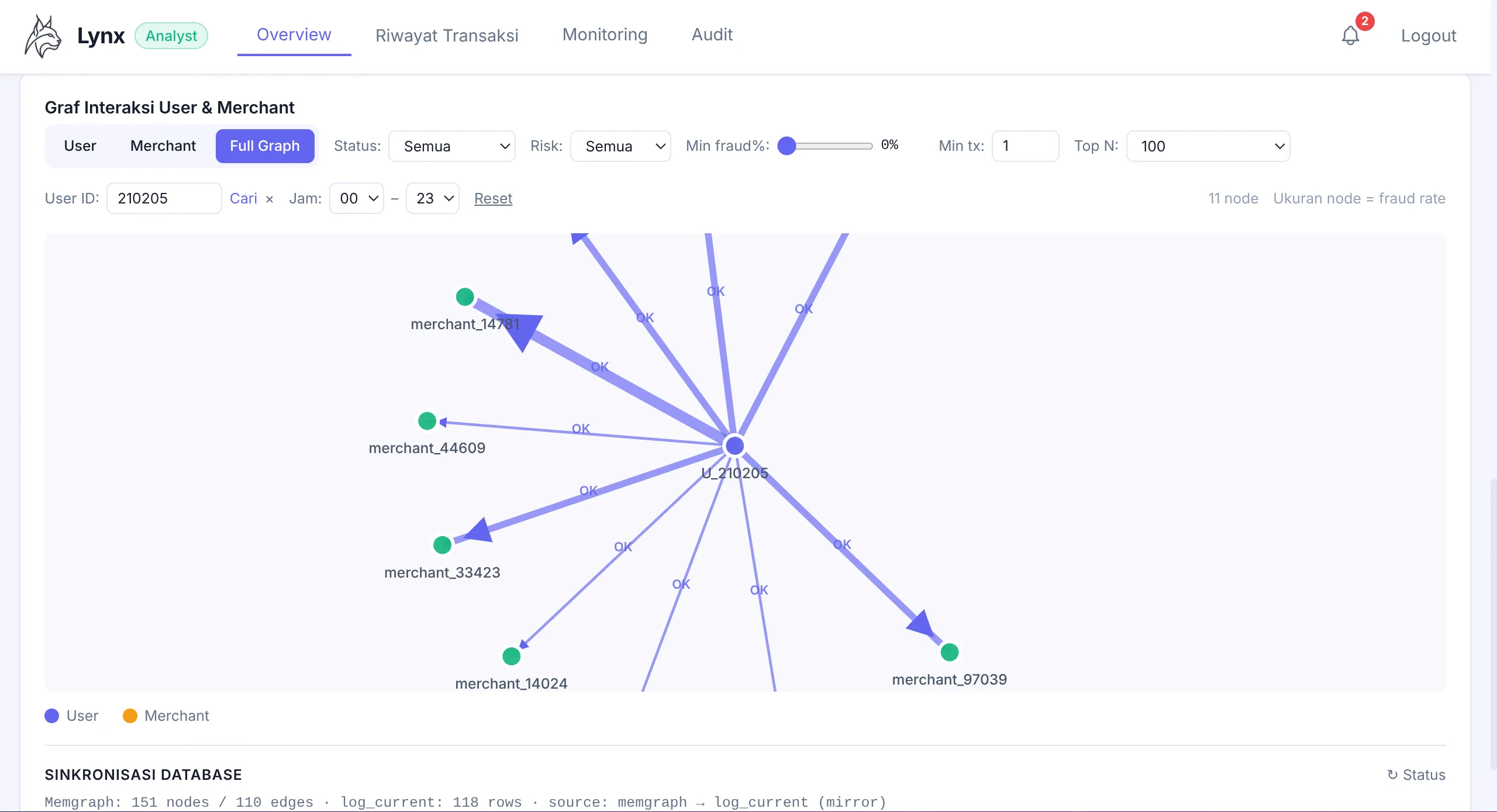Open the Risk dropdown

(620, 146)
